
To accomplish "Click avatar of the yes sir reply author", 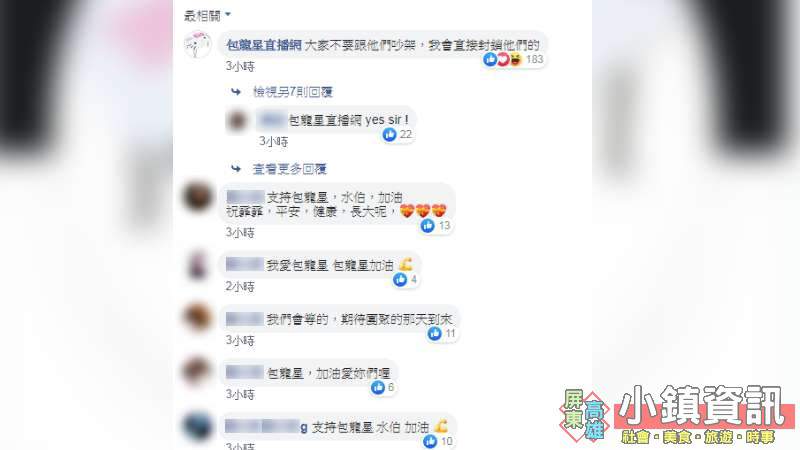I will coord(237,121).
